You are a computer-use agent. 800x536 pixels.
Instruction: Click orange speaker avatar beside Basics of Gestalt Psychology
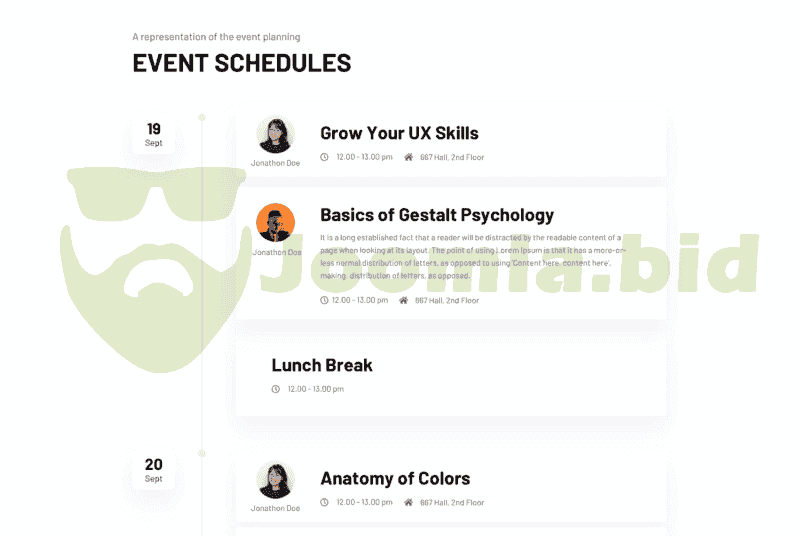pyautogui.click(x=275, y=222)
